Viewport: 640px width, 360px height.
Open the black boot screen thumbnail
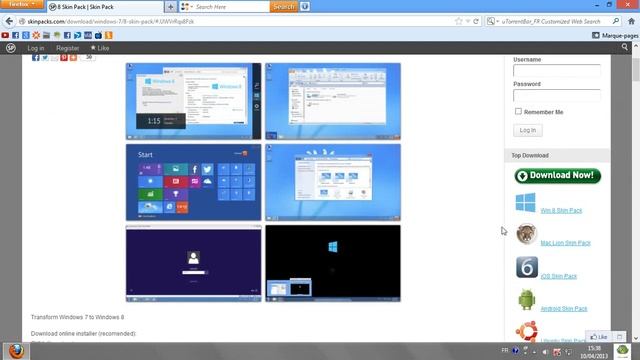(x=333, y=263)
